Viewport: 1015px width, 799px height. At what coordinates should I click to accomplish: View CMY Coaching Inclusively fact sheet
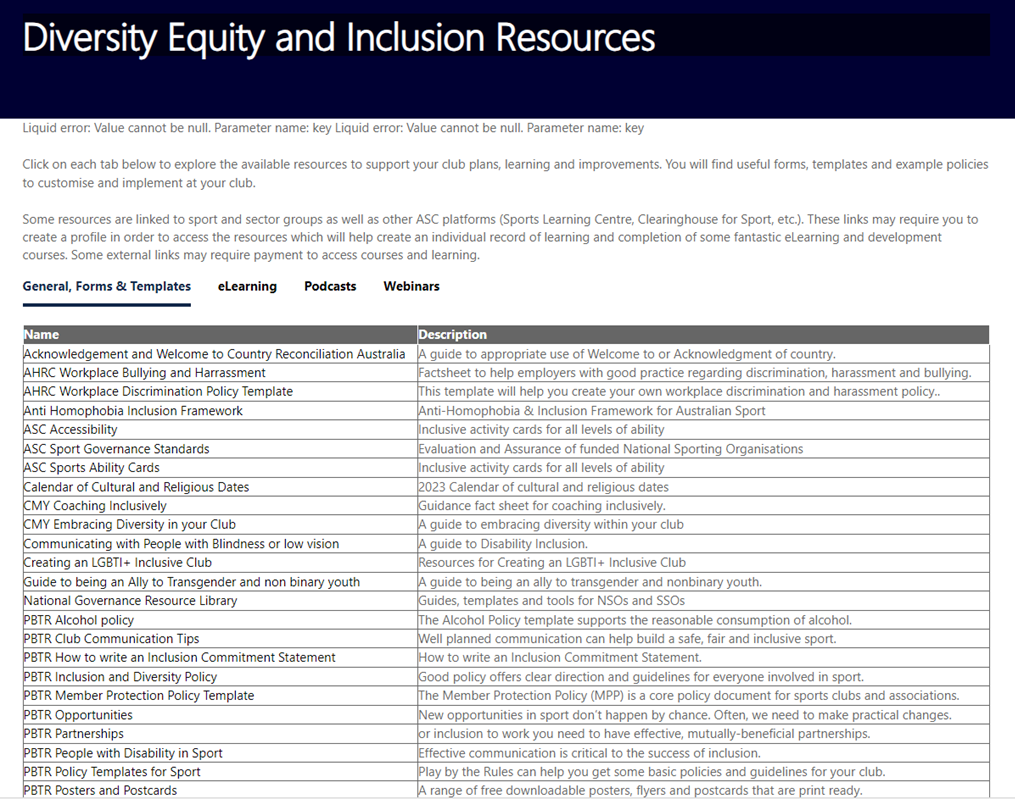[x=96, y=505]
